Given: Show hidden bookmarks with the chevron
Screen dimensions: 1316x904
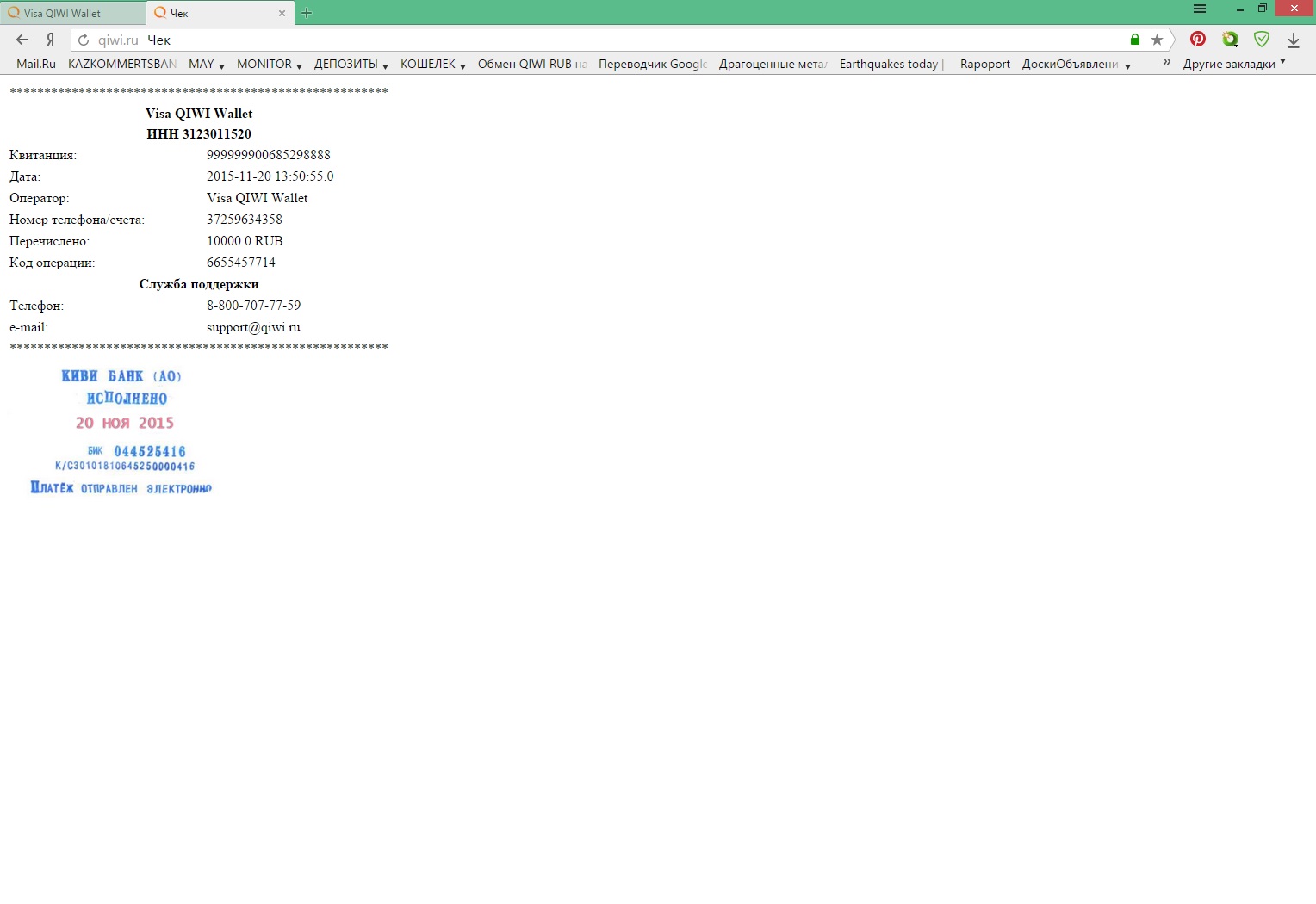Looking at the screenshot, I should tap(1166, 62).
